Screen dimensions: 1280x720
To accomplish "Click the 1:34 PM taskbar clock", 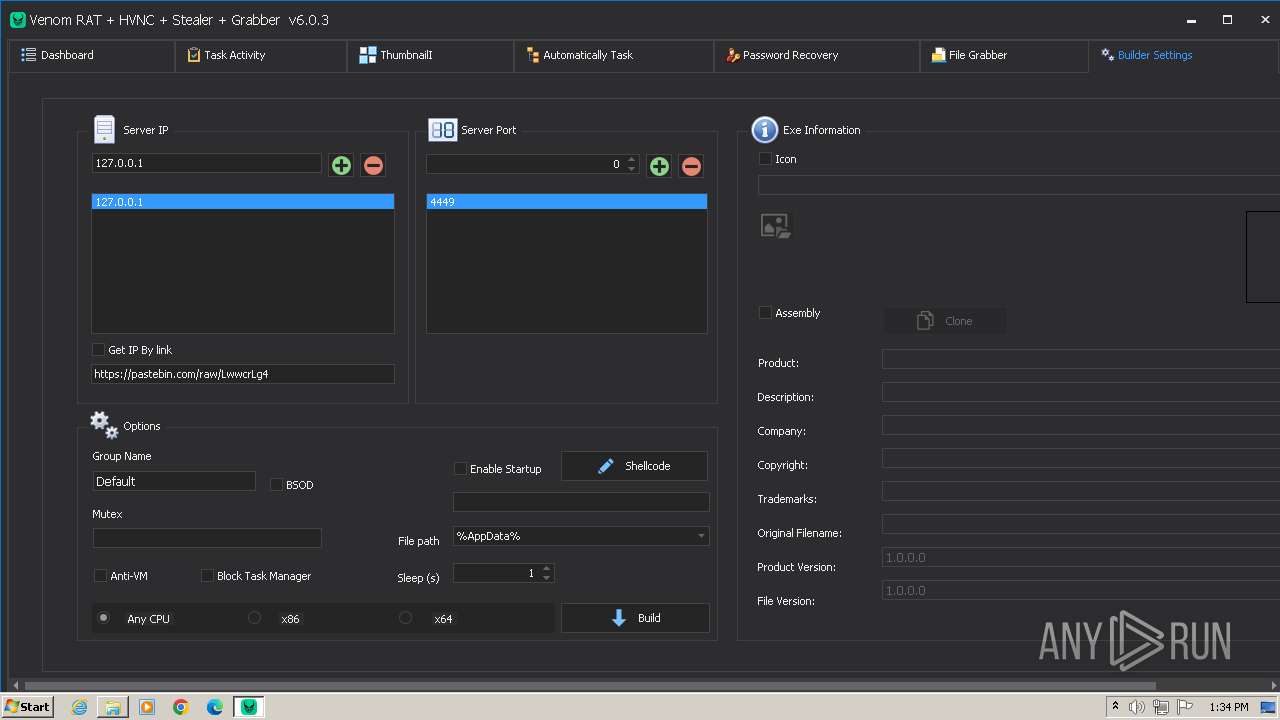I will tap(1228, 707).
